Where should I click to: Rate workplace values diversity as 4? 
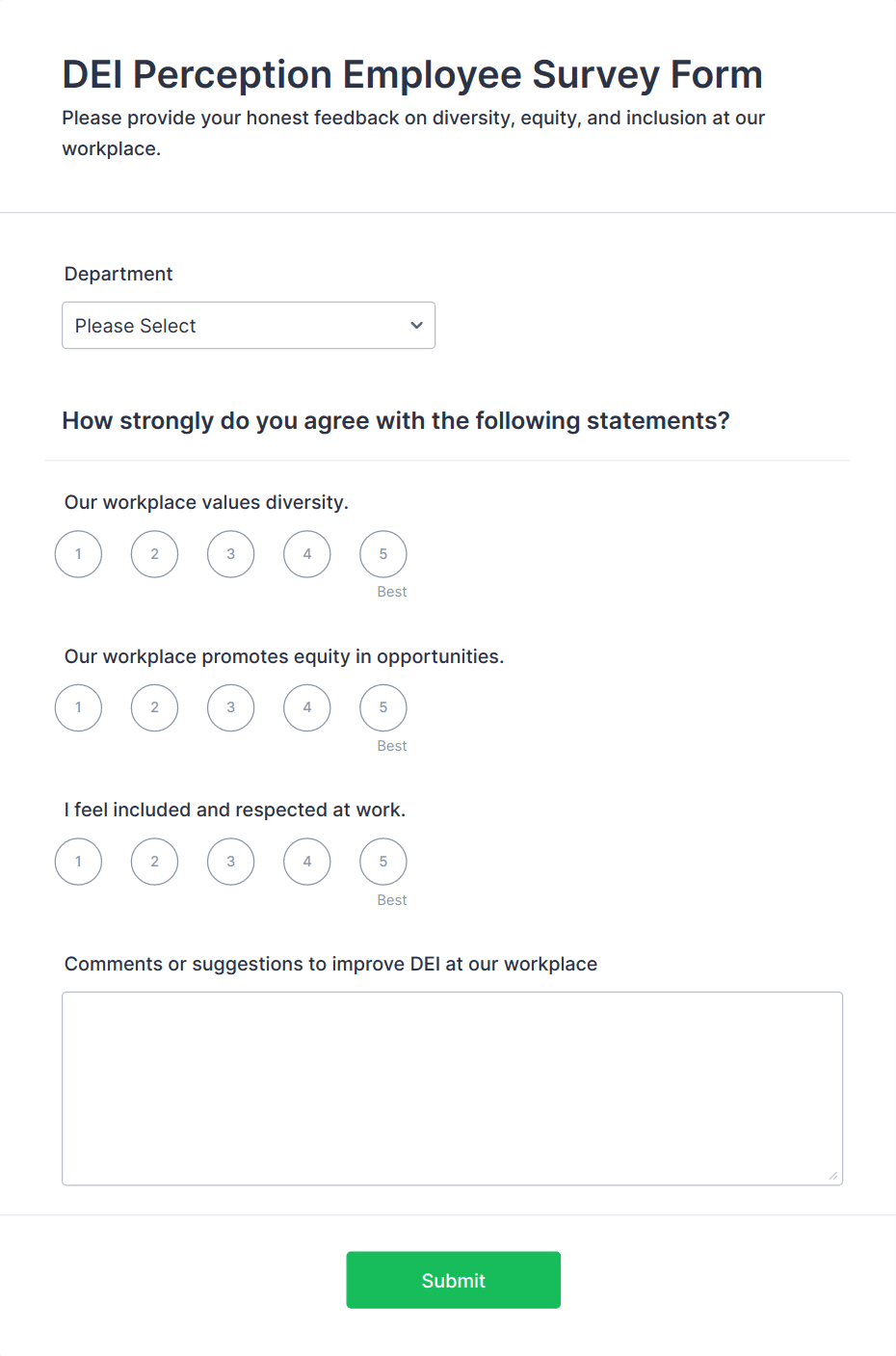point(307,554)
